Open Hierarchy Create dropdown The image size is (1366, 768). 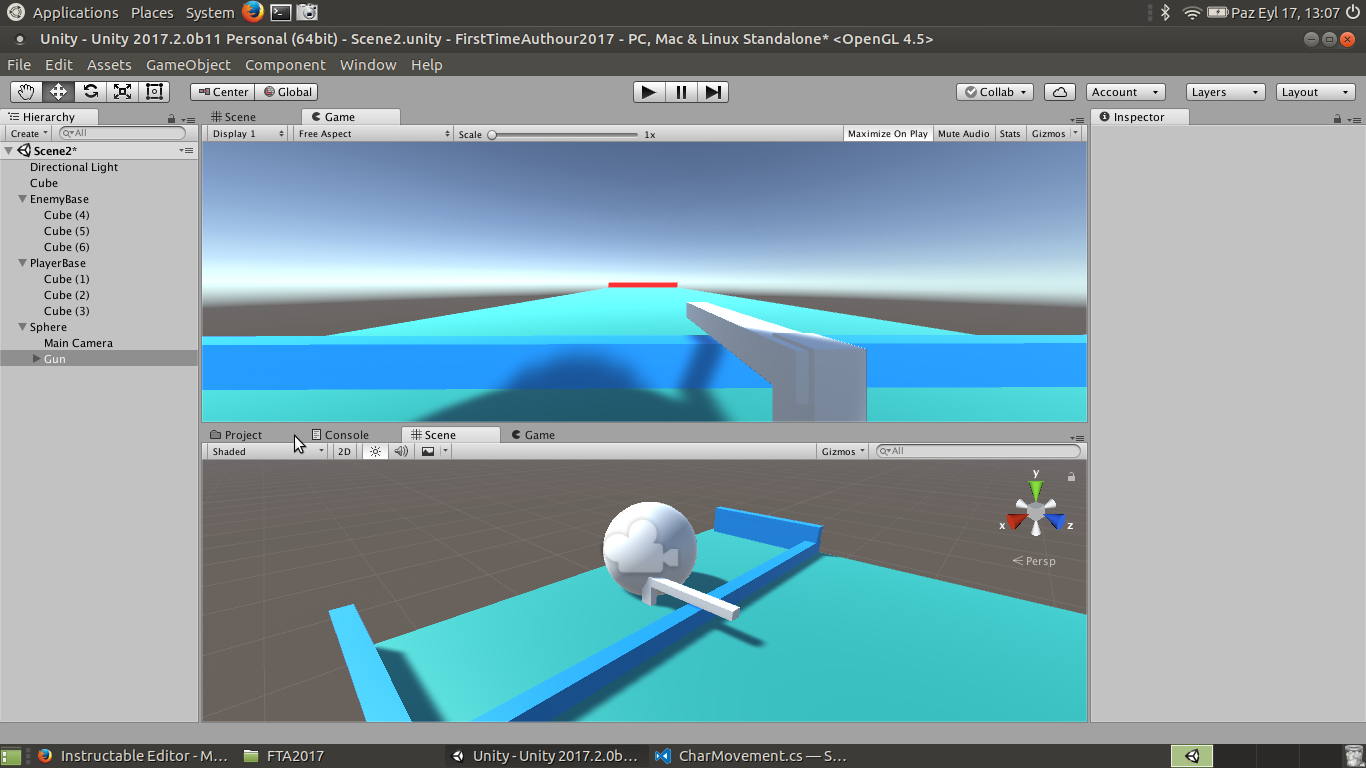(29, 133)
